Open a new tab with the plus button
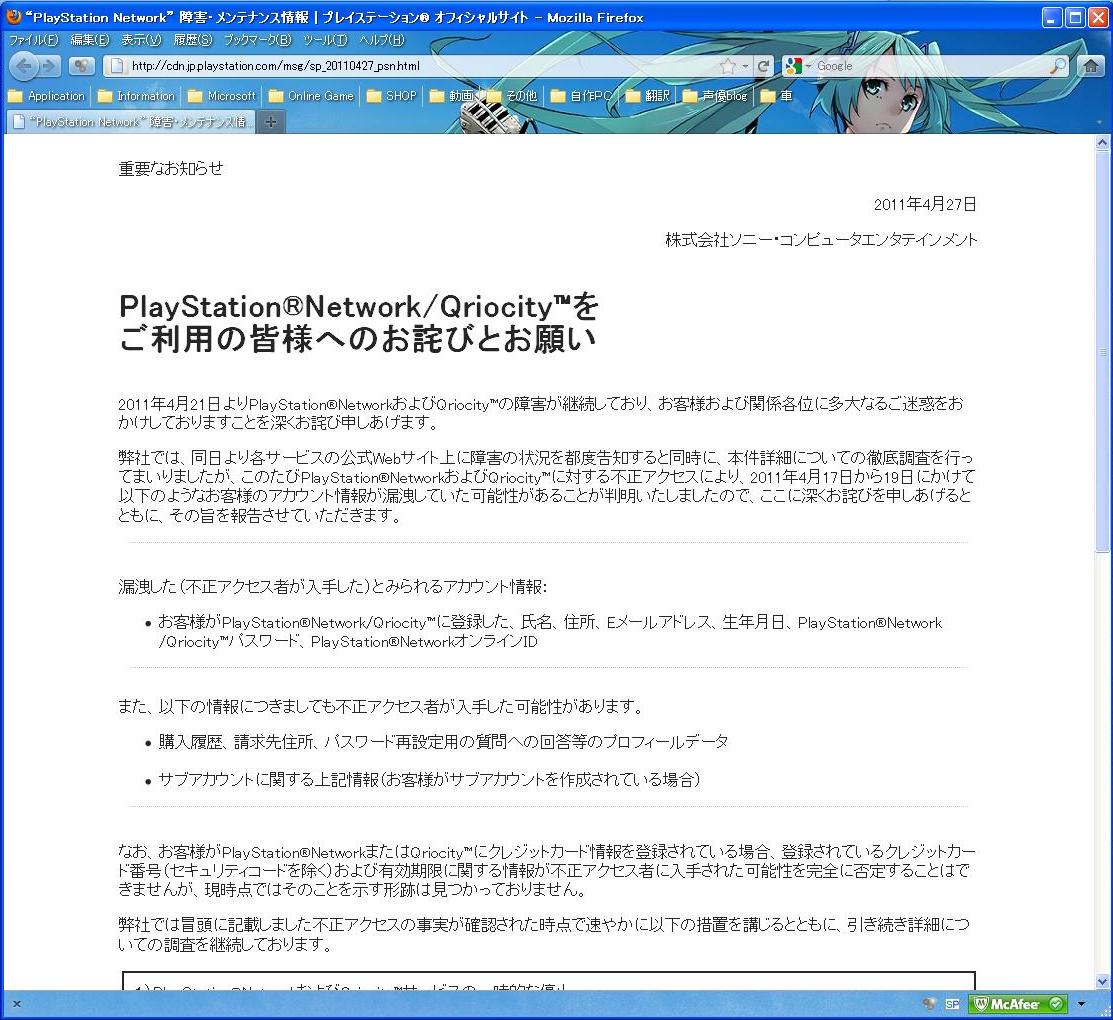Viewport: 1113px width, 1020px height. point(270,122)
